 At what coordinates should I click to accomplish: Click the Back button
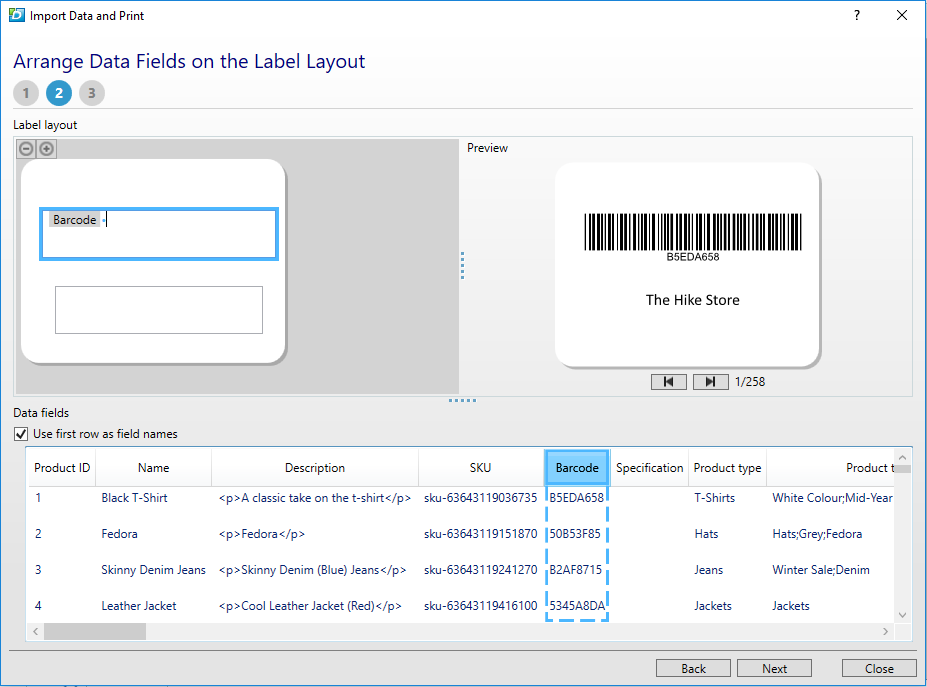coord(693,669)
